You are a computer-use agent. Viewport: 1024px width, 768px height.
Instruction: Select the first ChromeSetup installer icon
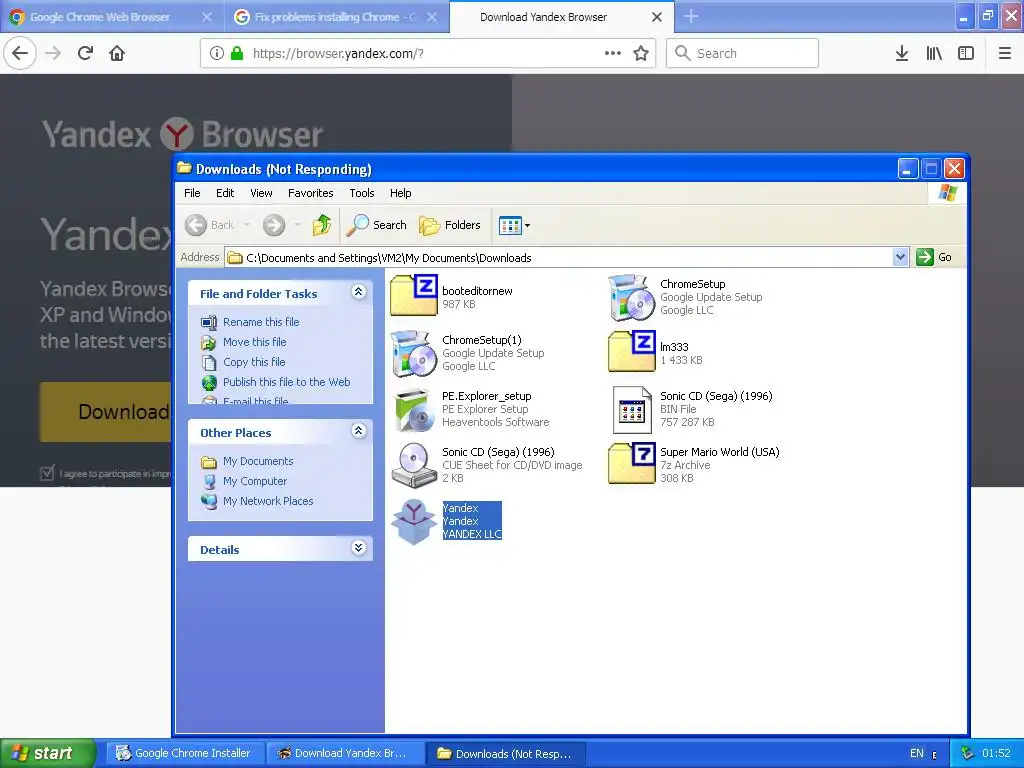pos(631,297)
